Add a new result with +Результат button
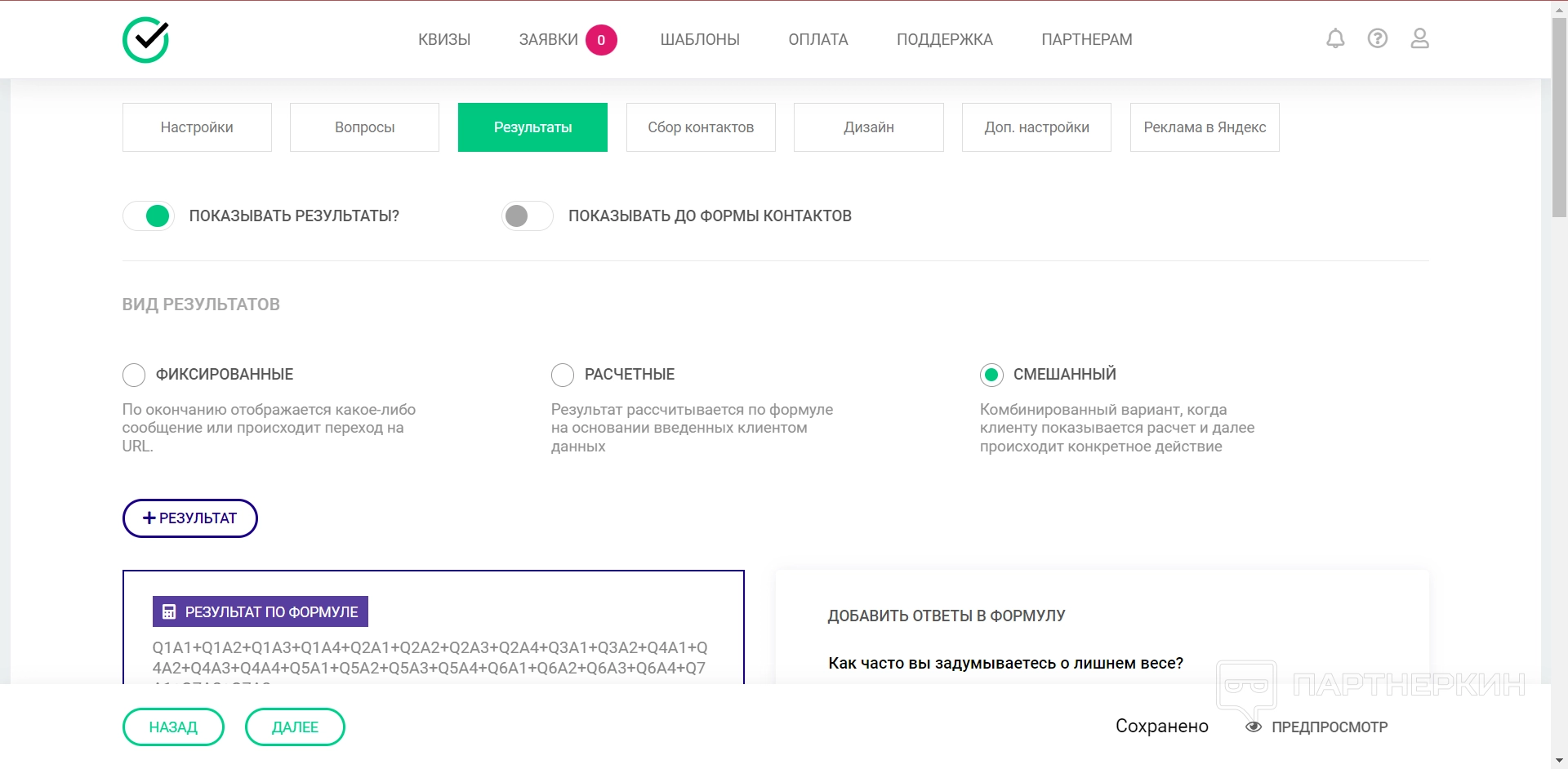This screenshot has height=769, width=1568. (189, 518)
